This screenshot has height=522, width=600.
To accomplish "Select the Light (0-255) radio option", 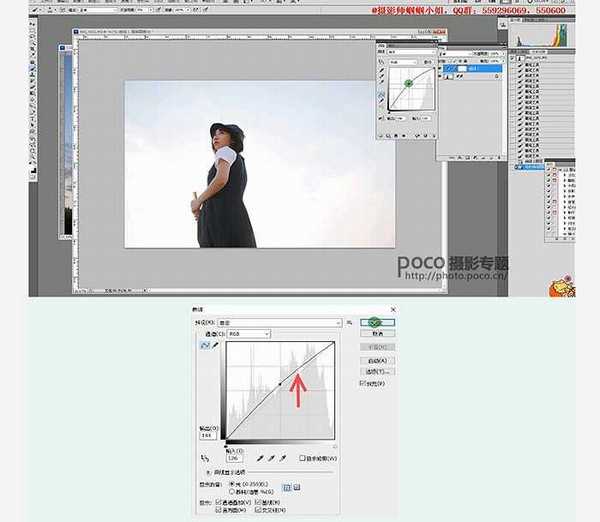I will (233, 483).
